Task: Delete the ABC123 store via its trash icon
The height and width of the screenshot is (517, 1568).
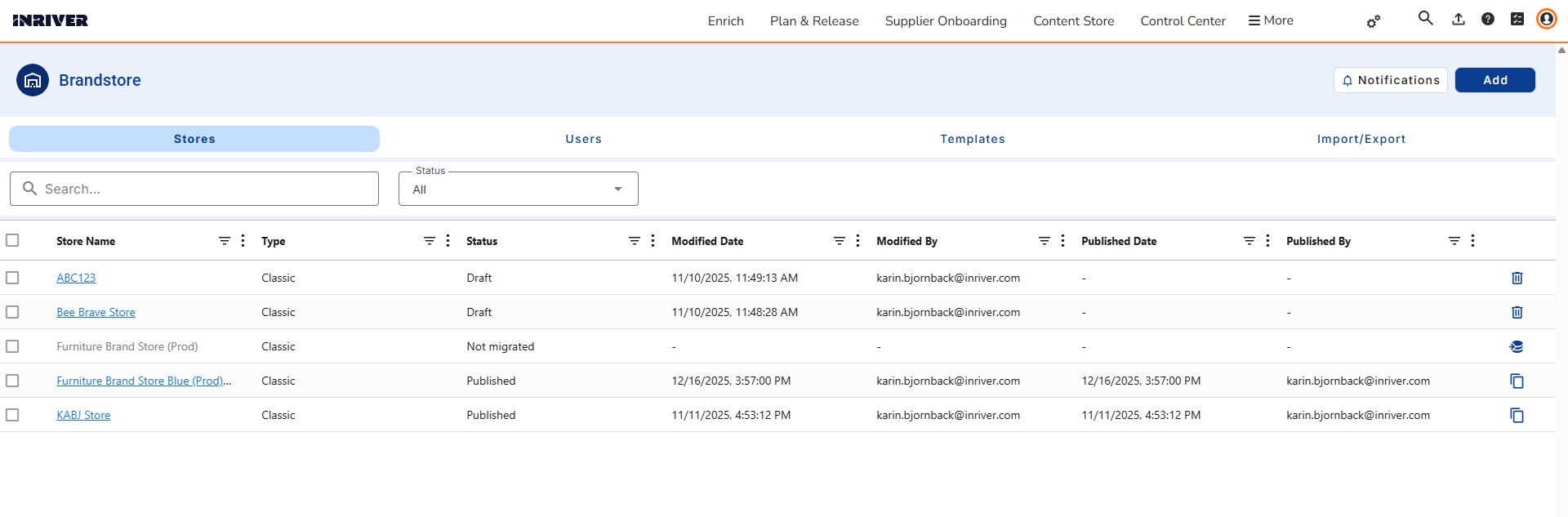Action: (x=1517, y=278)
